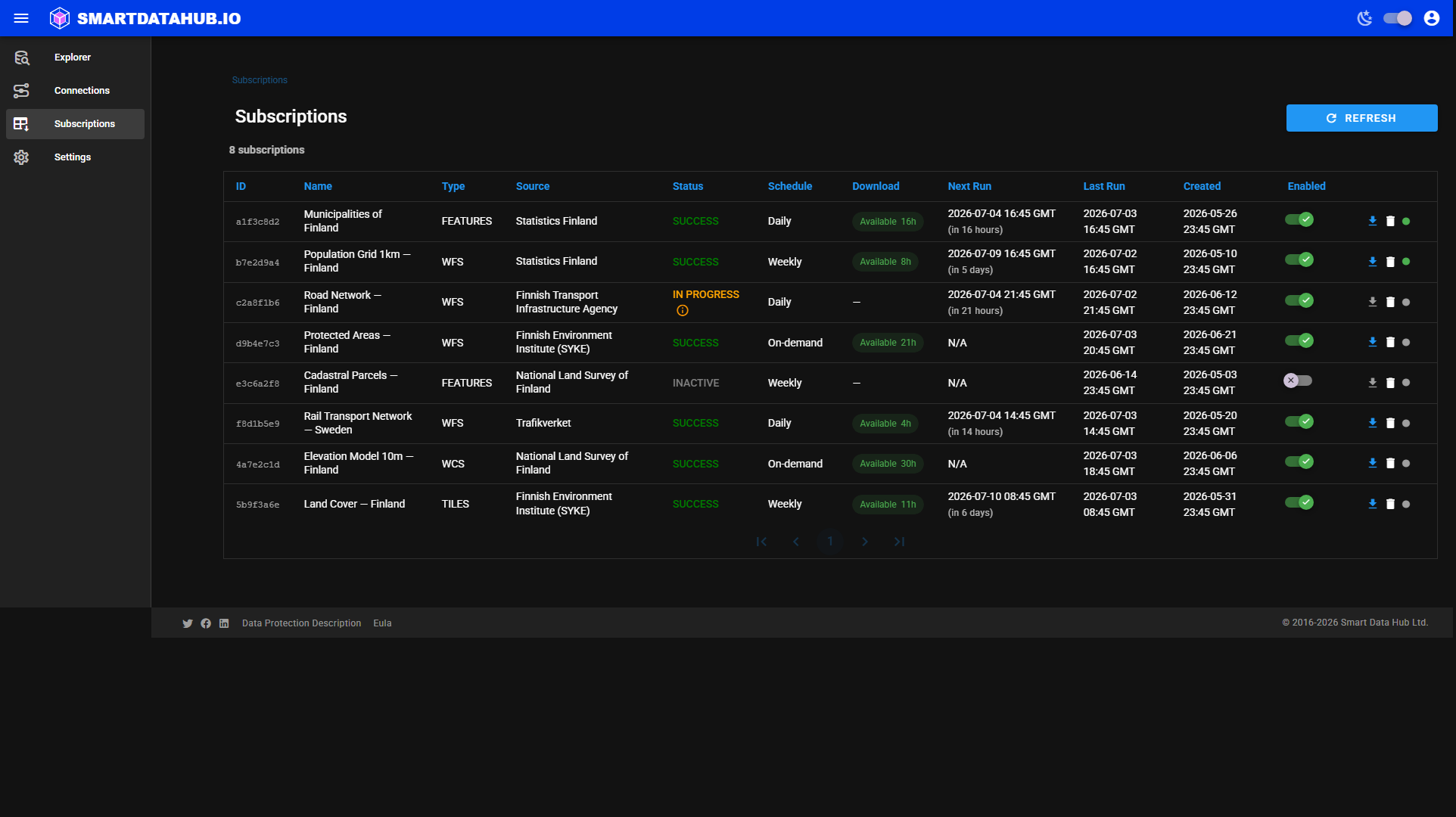
Task: Click the REFRESH button
Action: tap(1361, 118)
